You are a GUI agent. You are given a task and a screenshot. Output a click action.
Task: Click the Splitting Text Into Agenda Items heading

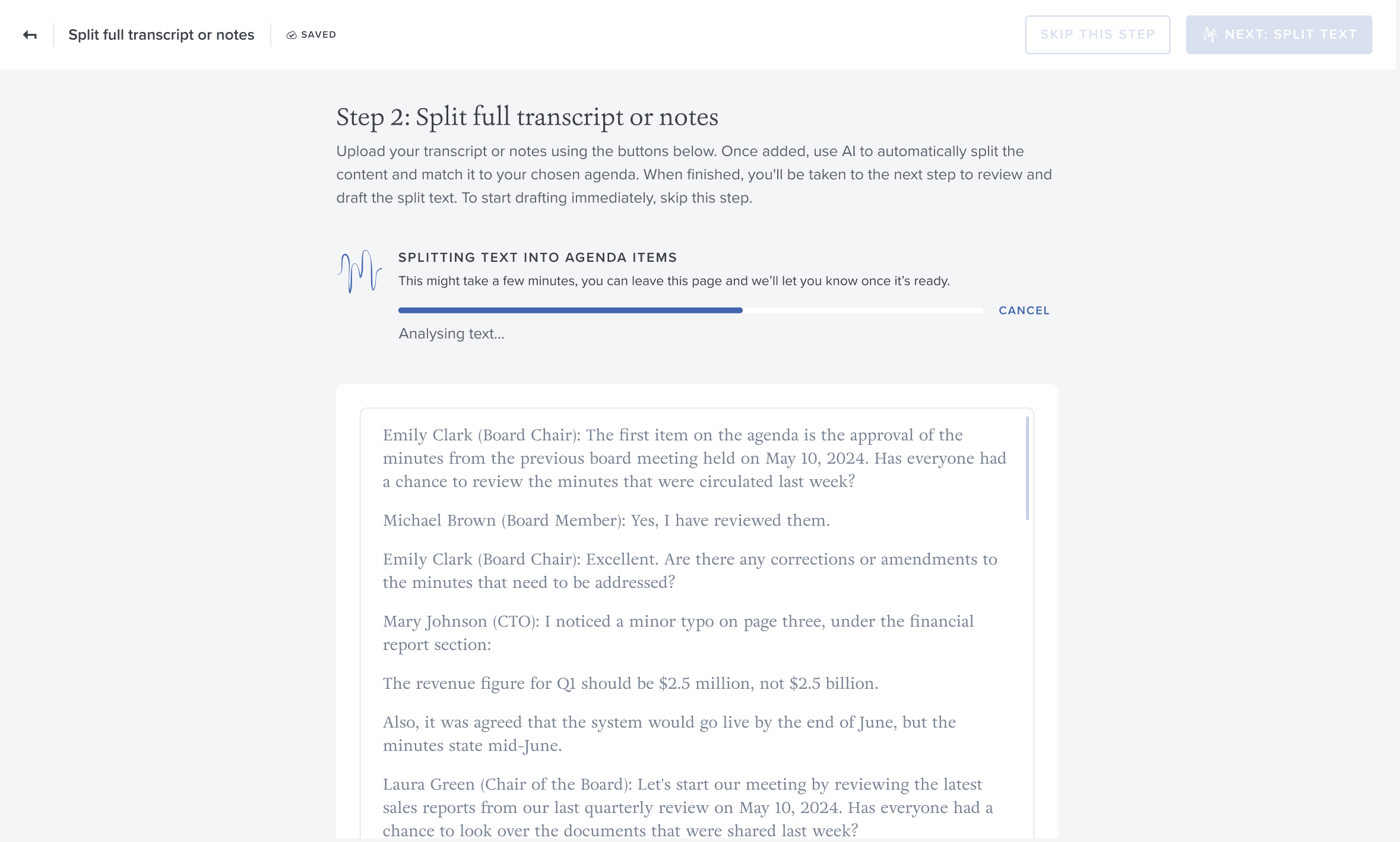coord(537,257)
